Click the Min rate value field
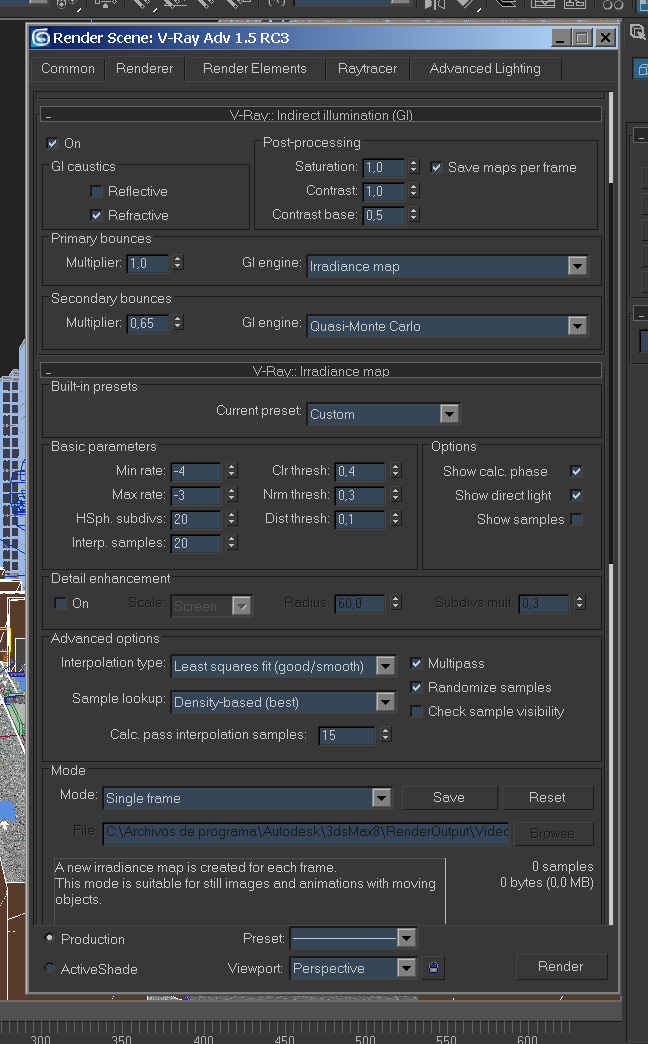 tap(196, 471)
